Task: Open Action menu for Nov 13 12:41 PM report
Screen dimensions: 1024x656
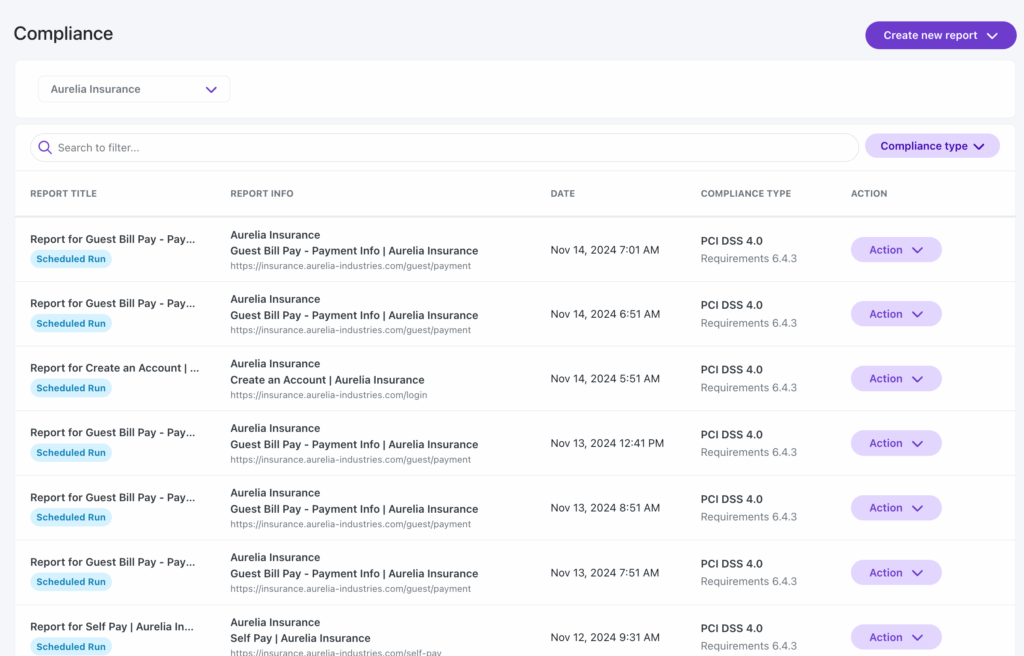Action: [x=895, y=443]
